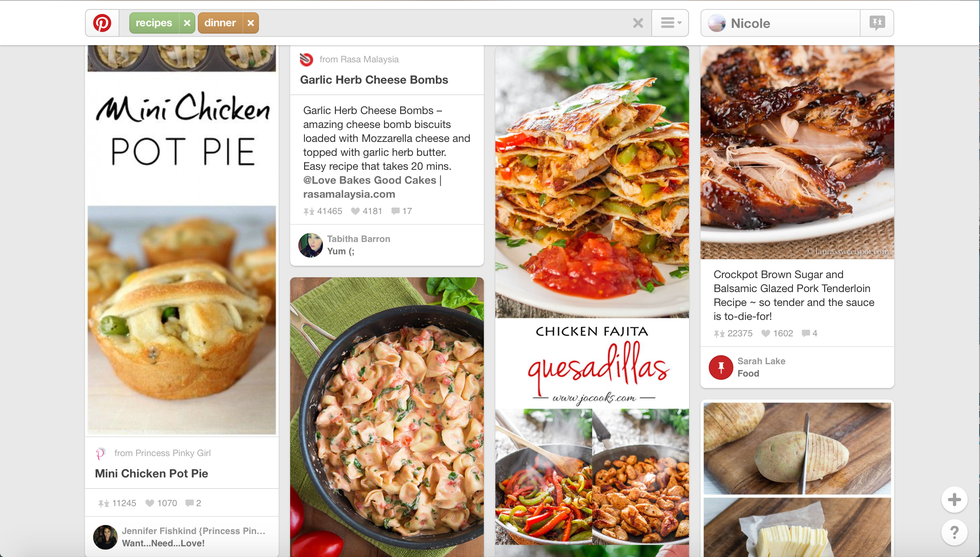This screenshot has height=557, width=980.
Task: Click the Pinterest logo home icon
Action: (x=102, y=23)
